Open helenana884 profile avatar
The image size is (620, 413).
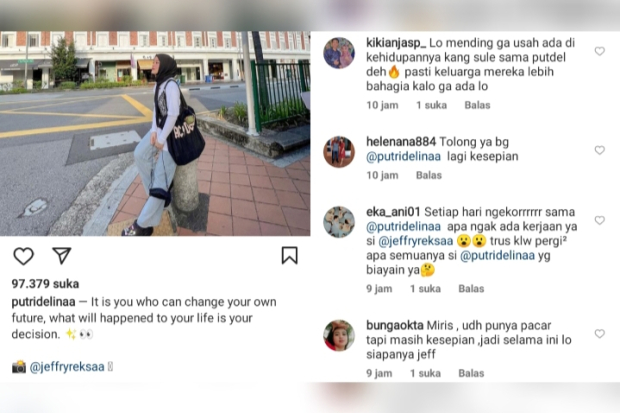click(x=339, y=152)
